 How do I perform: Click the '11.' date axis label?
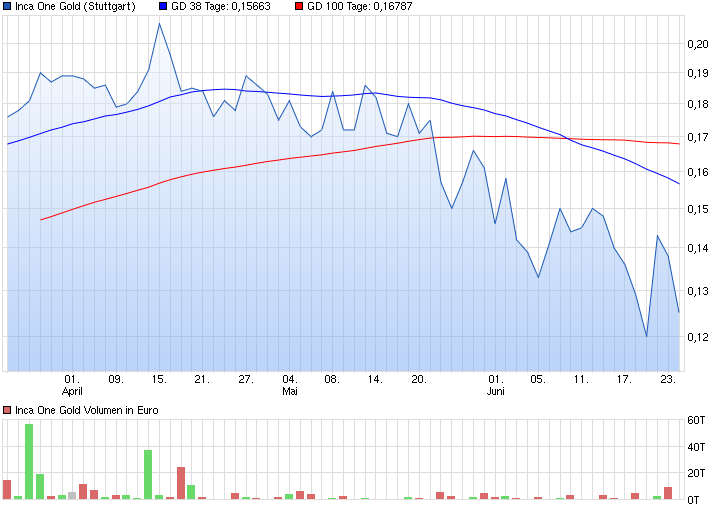point(581,379)
